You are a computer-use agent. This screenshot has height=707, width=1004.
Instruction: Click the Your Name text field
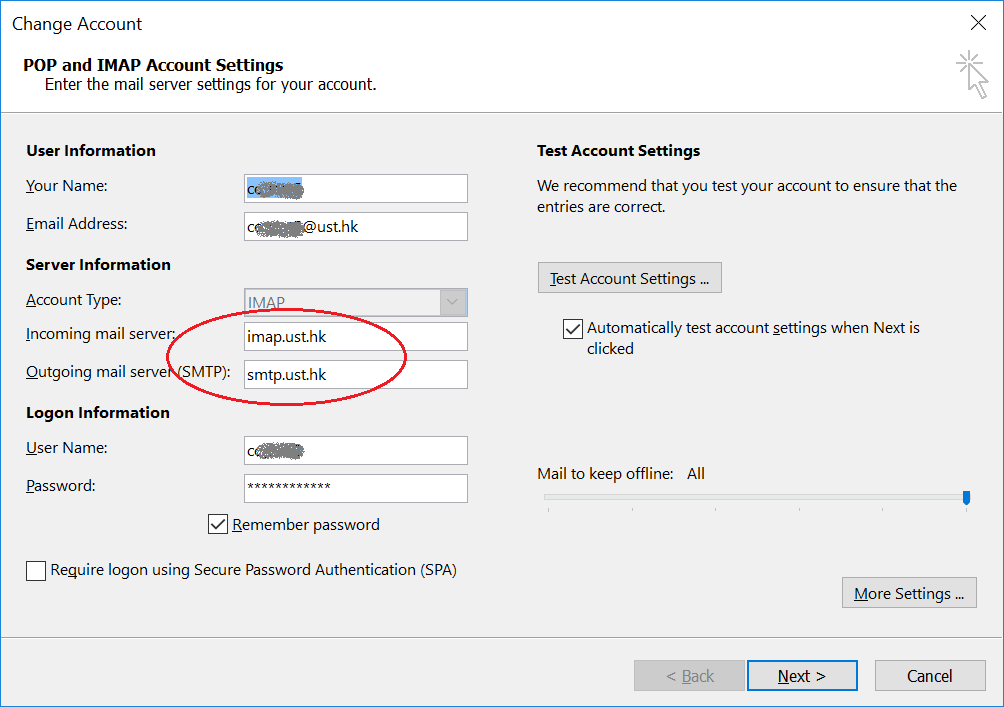(355, 188)
